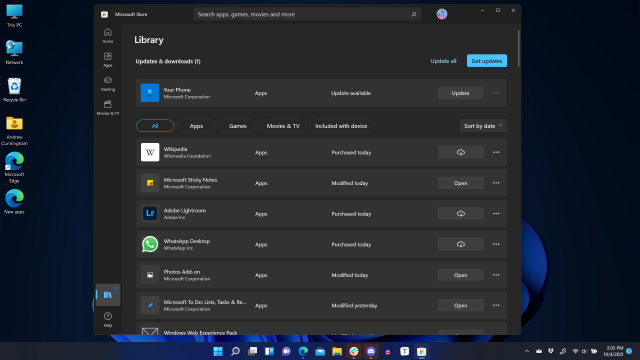Go to Home in the Store sidebar

(108, 35)
